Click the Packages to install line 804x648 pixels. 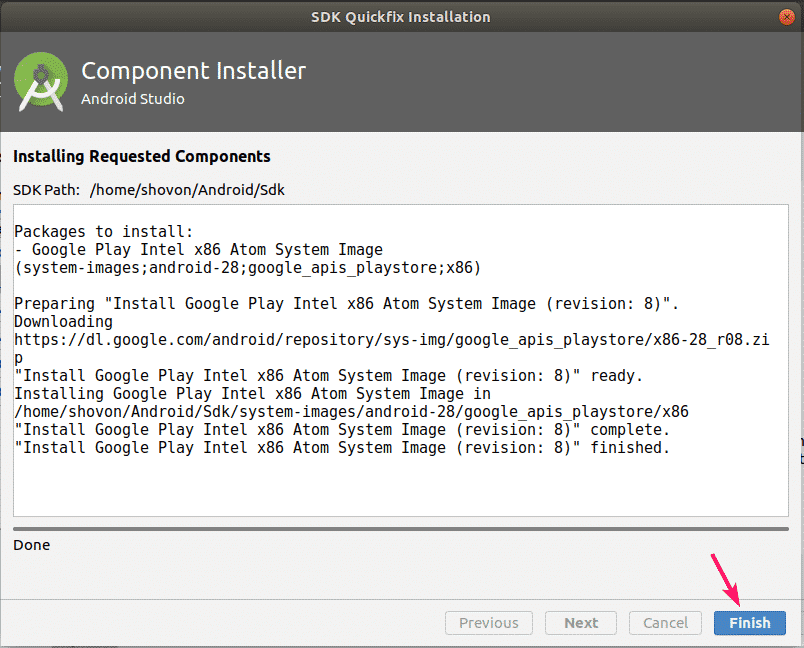click(104, 232)
